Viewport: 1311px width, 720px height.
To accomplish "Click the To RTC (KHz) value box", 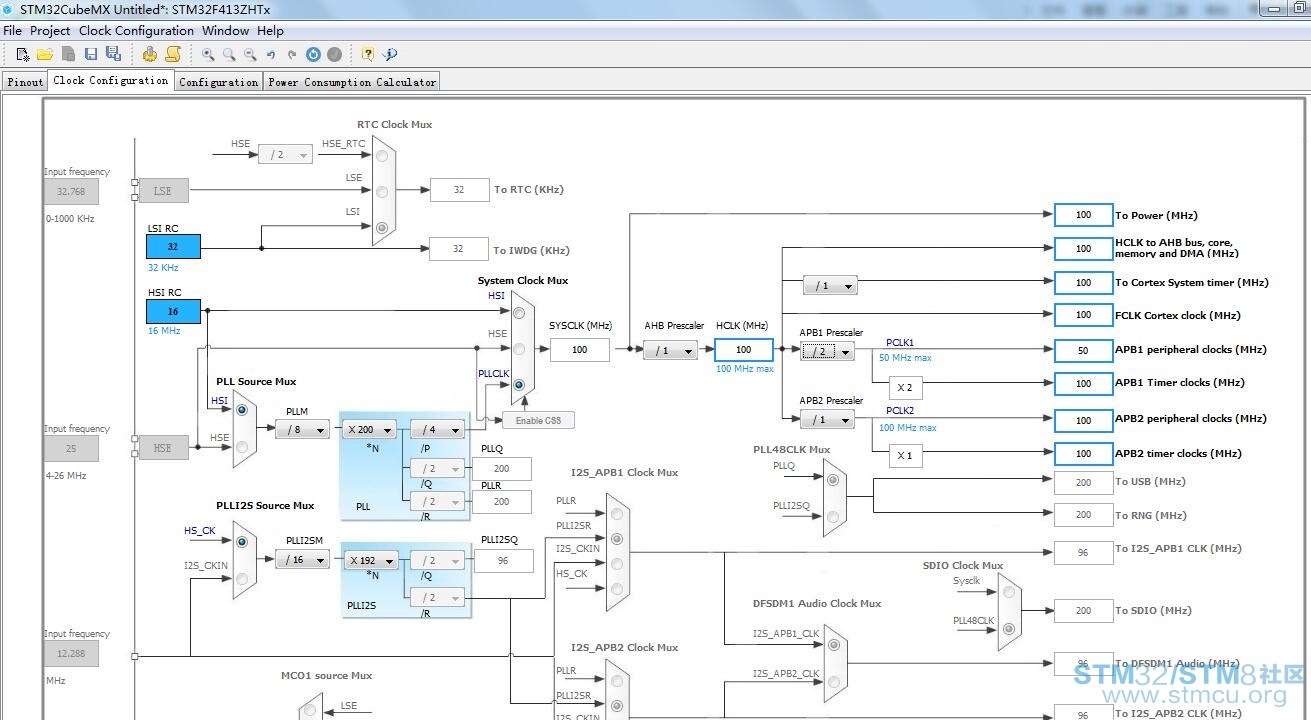I will pos(459,190).
